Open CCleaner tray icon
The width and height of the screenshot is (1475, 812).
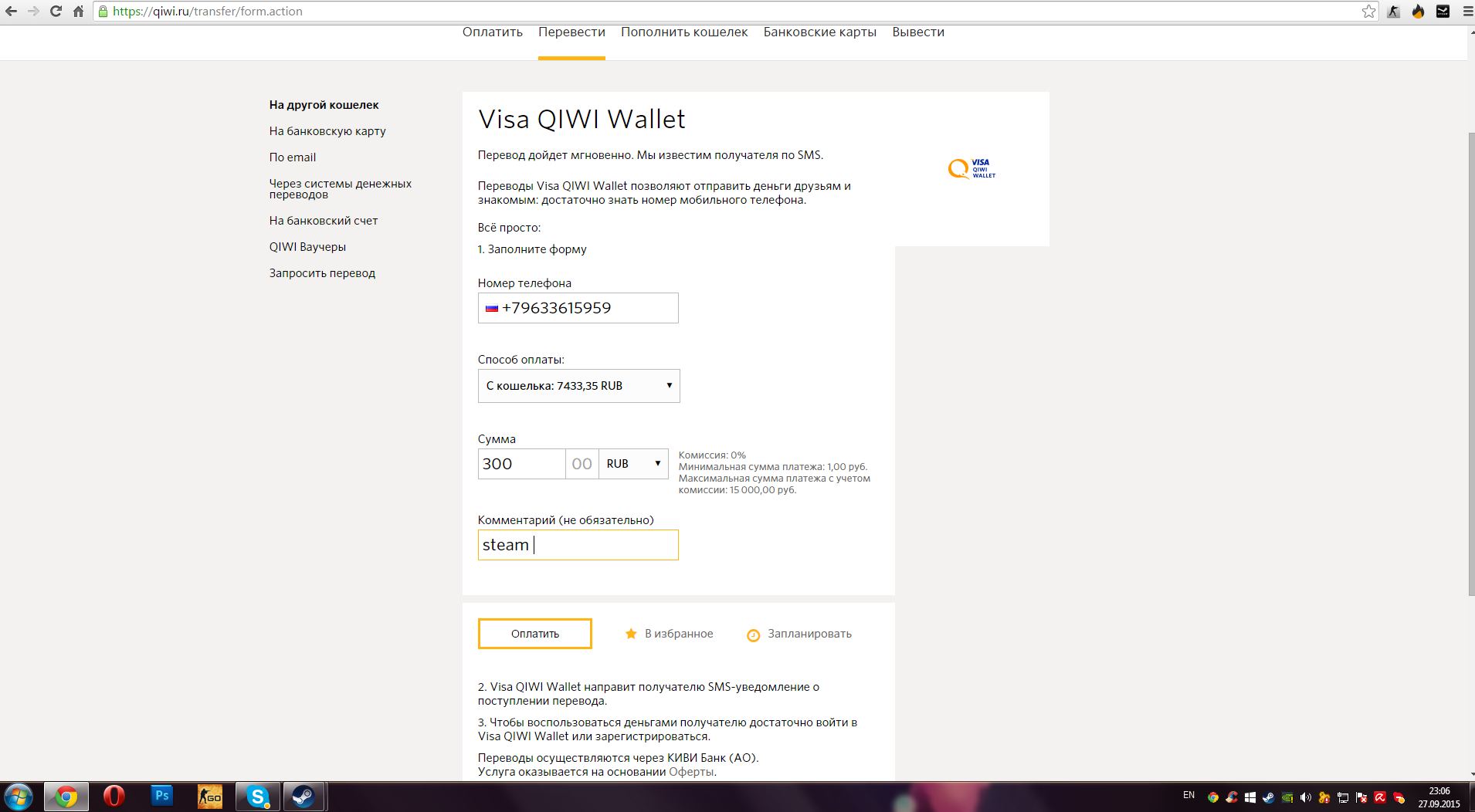[x=1232, y=797]
